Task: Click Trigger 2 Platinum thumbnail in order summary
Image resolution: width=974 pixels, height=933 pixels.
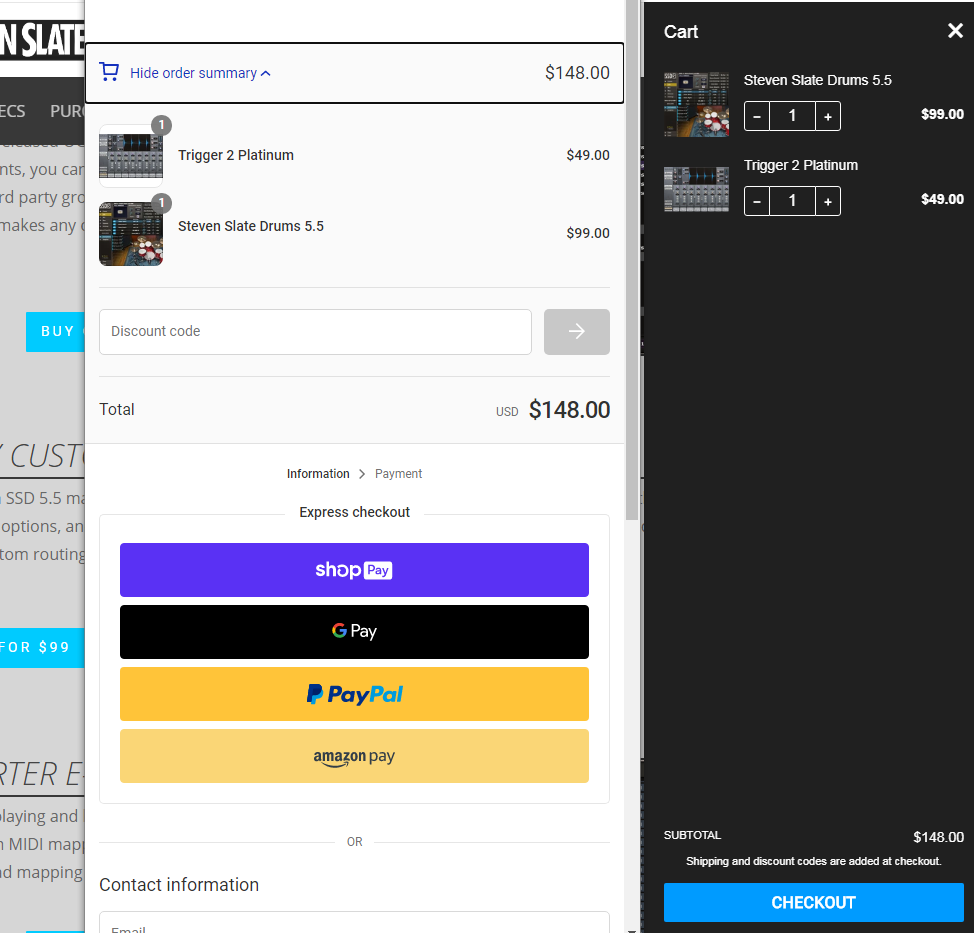Action: 131,156
